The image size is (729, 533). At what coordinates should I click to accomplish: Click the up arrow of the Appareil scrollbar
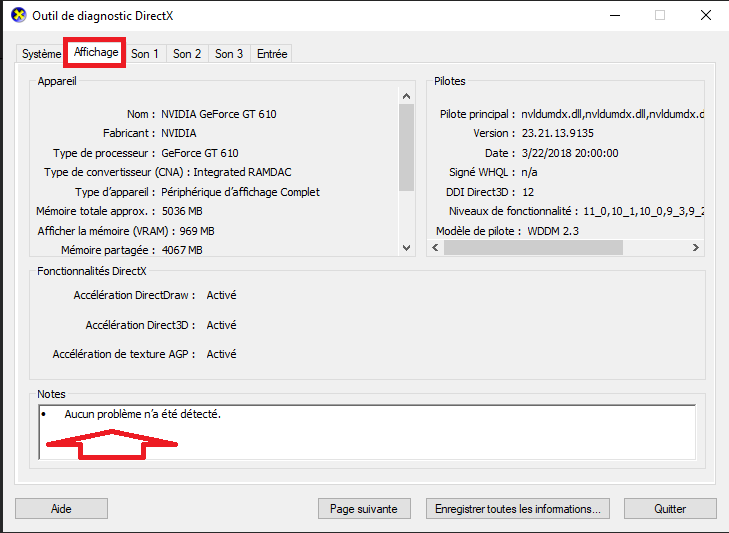click(x=406, y=96)
